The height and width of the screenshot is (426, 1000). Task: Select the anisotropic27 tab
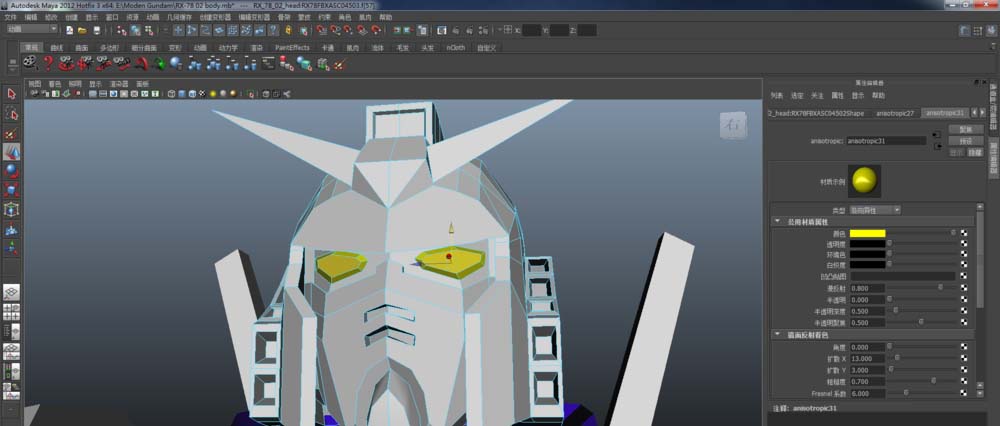(894, 113)
